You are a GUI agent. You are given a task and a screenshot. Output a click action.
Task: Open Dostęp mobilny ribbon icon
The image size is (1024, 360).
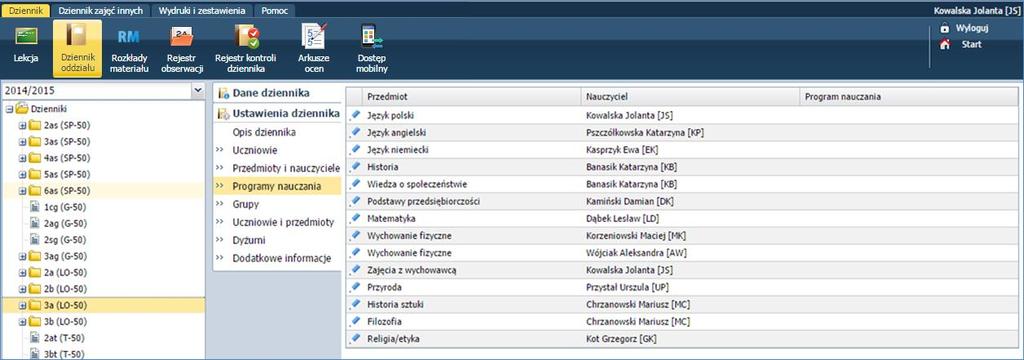[x=372, y=37]
